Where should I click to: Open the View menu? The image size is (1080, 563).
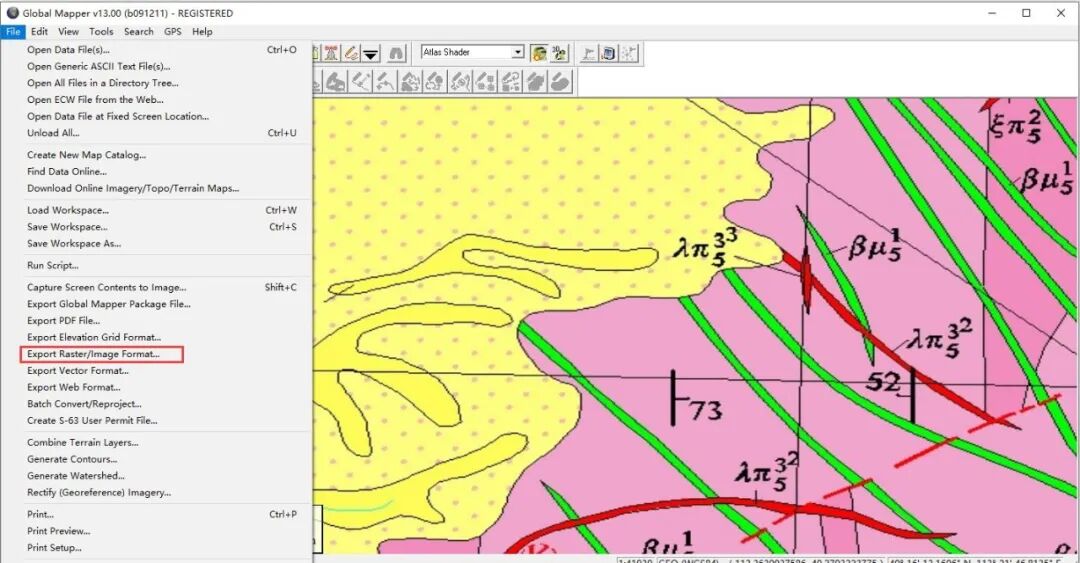point(68,32)
